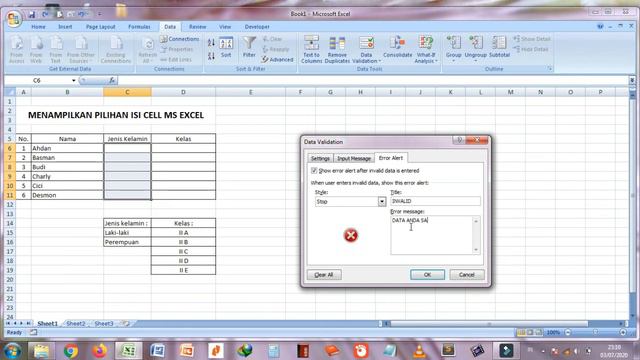This screenshot has height=360, width=640.
Task: Click OK in Data Validation dialog
Action: pyautogui.click(x=427, y=275)
